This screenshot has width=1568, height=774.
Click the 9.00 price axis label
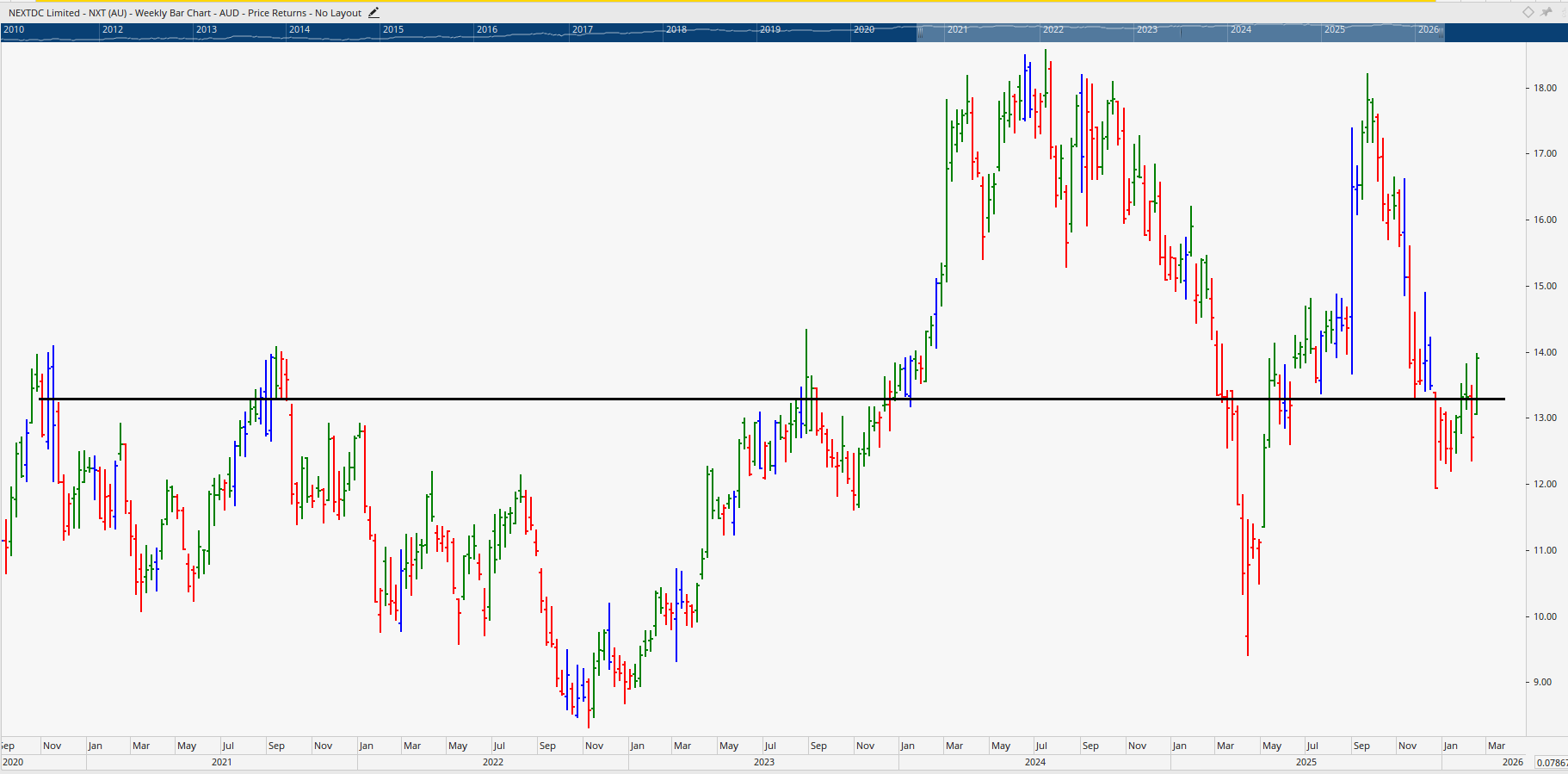pos(1542,682)
